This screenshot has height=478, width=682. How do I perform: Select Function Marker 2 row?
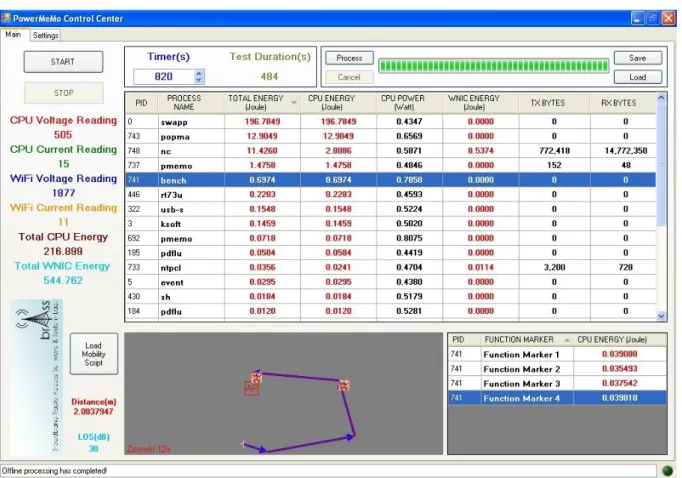[x=557, y=369]
